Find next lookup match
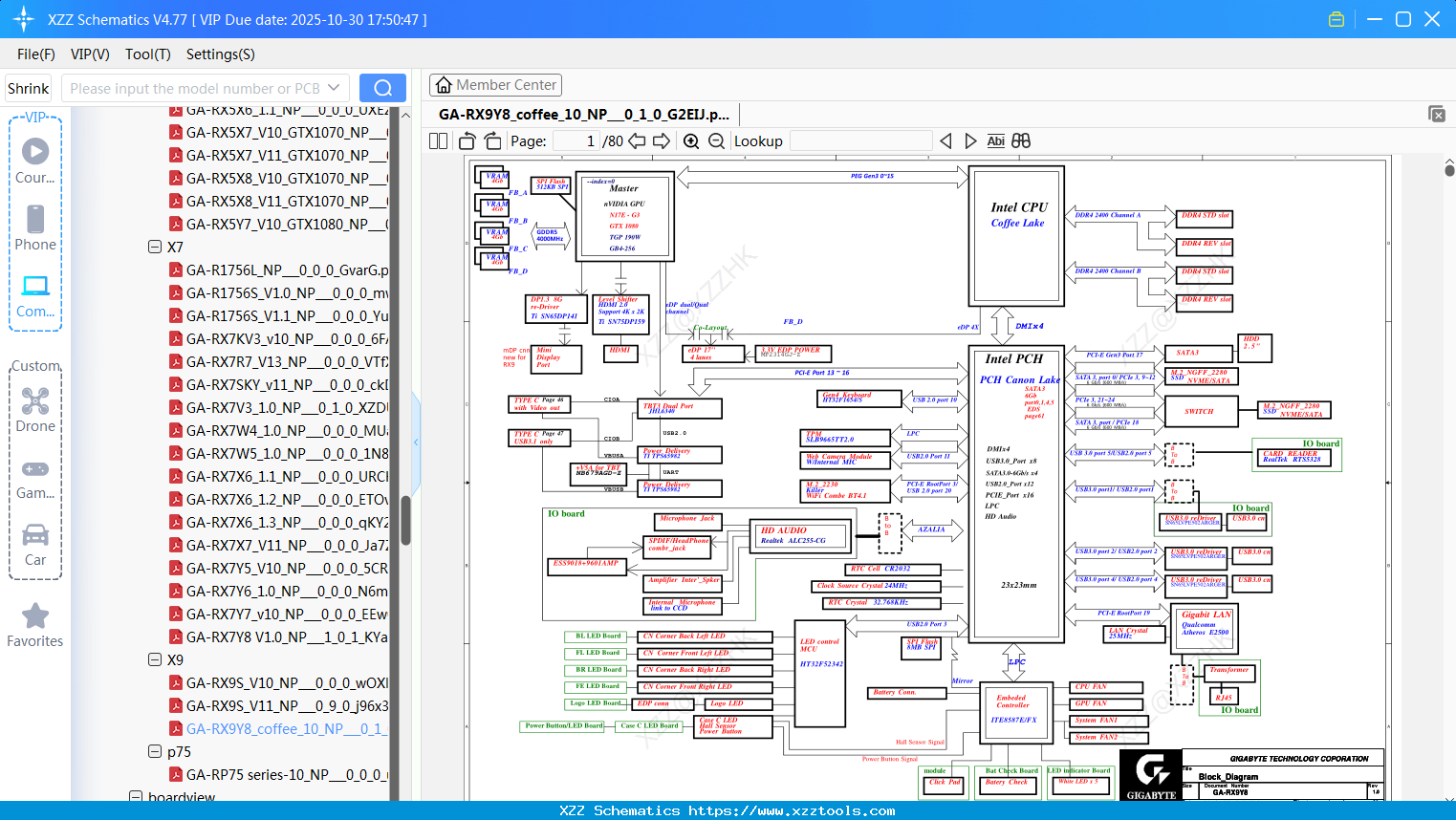Screen dimensions: 1456x820 pyautogui.click(x=970, y=140)
